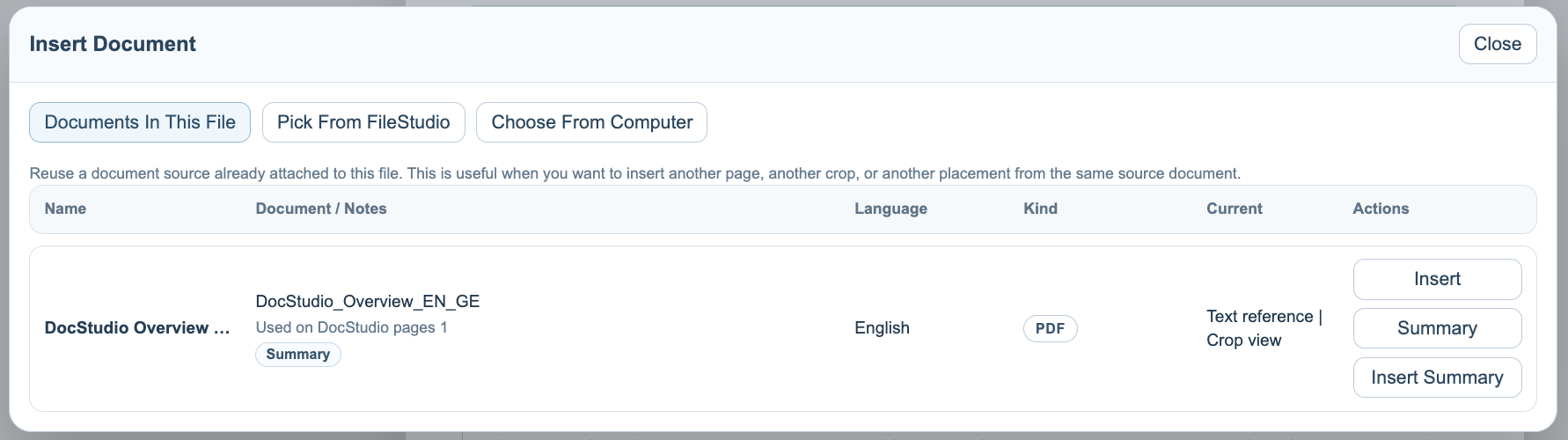Click 'Used on DocStudio pages 1' note

(x=351, y=327)
